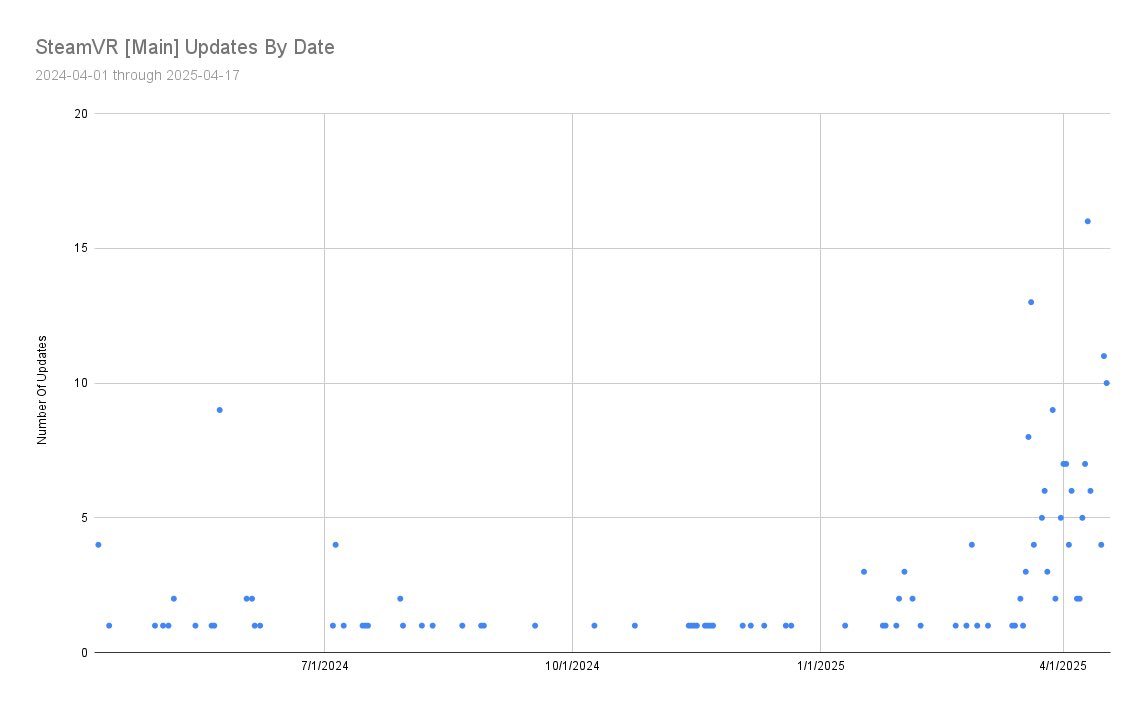Click the y-axis value label "20"
This screenshot has height=708, width=1146.
82,114
